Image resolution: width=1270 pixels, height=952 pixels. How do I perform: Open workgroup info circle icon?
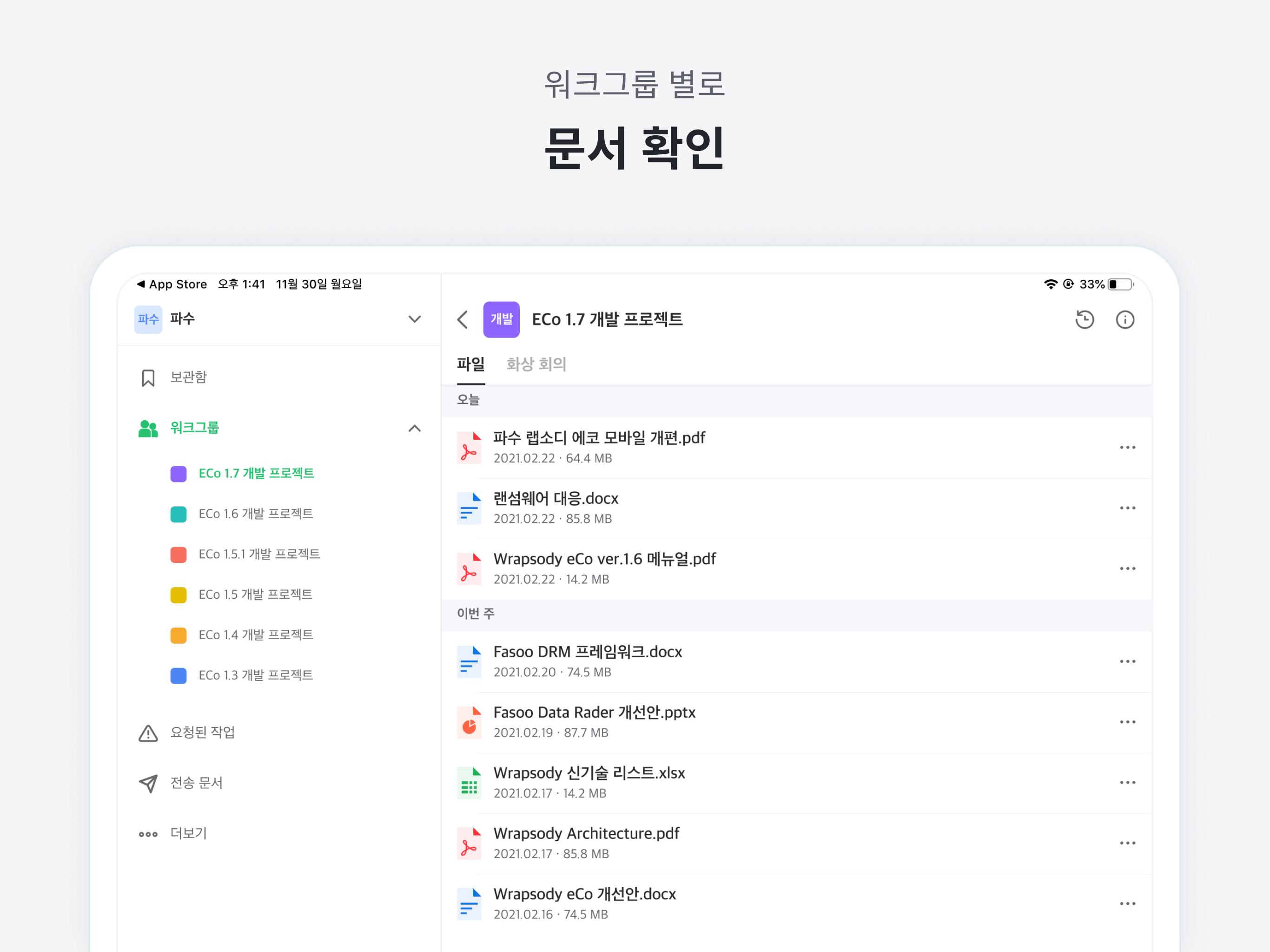(x=1125, y=320)
